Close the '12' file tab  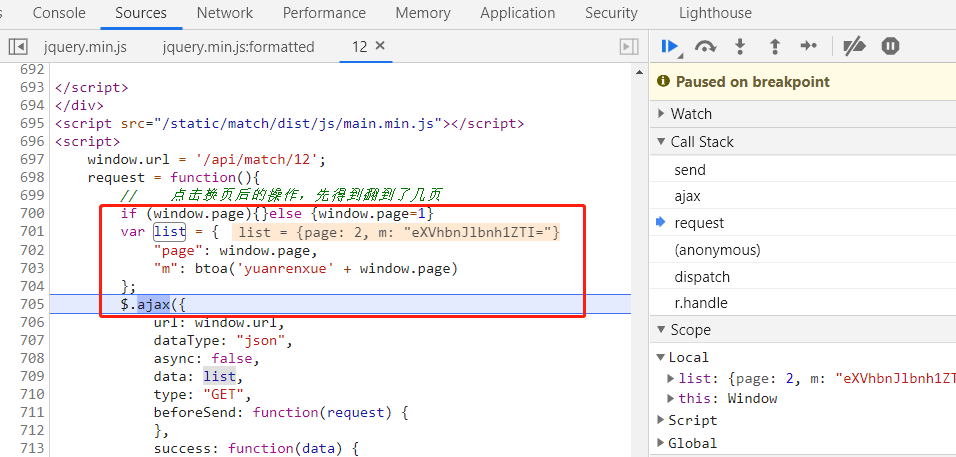point(380,46)
